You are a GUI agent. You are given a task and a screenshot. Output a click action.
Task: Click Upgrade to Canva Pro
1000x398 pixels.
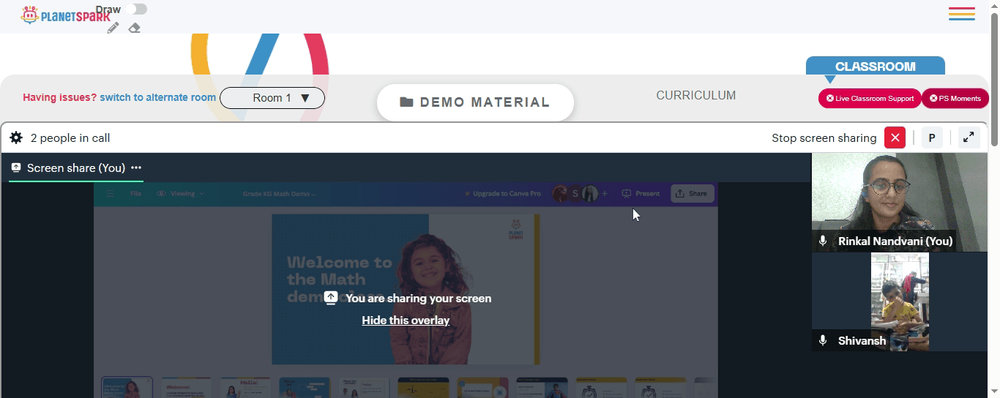coord(503,193)
